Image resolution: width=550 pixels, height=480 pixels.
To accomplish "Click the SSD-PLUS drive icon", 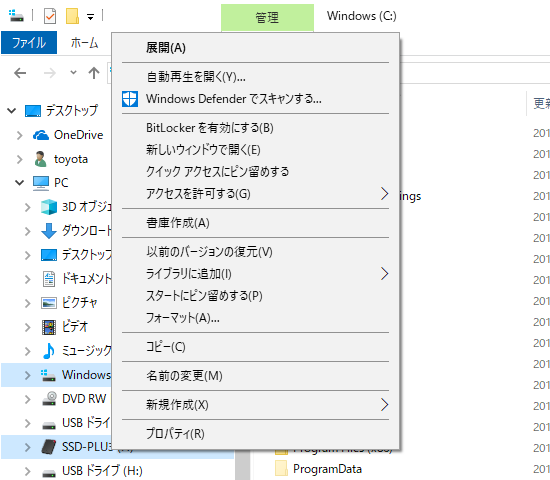I will point(49,447).
